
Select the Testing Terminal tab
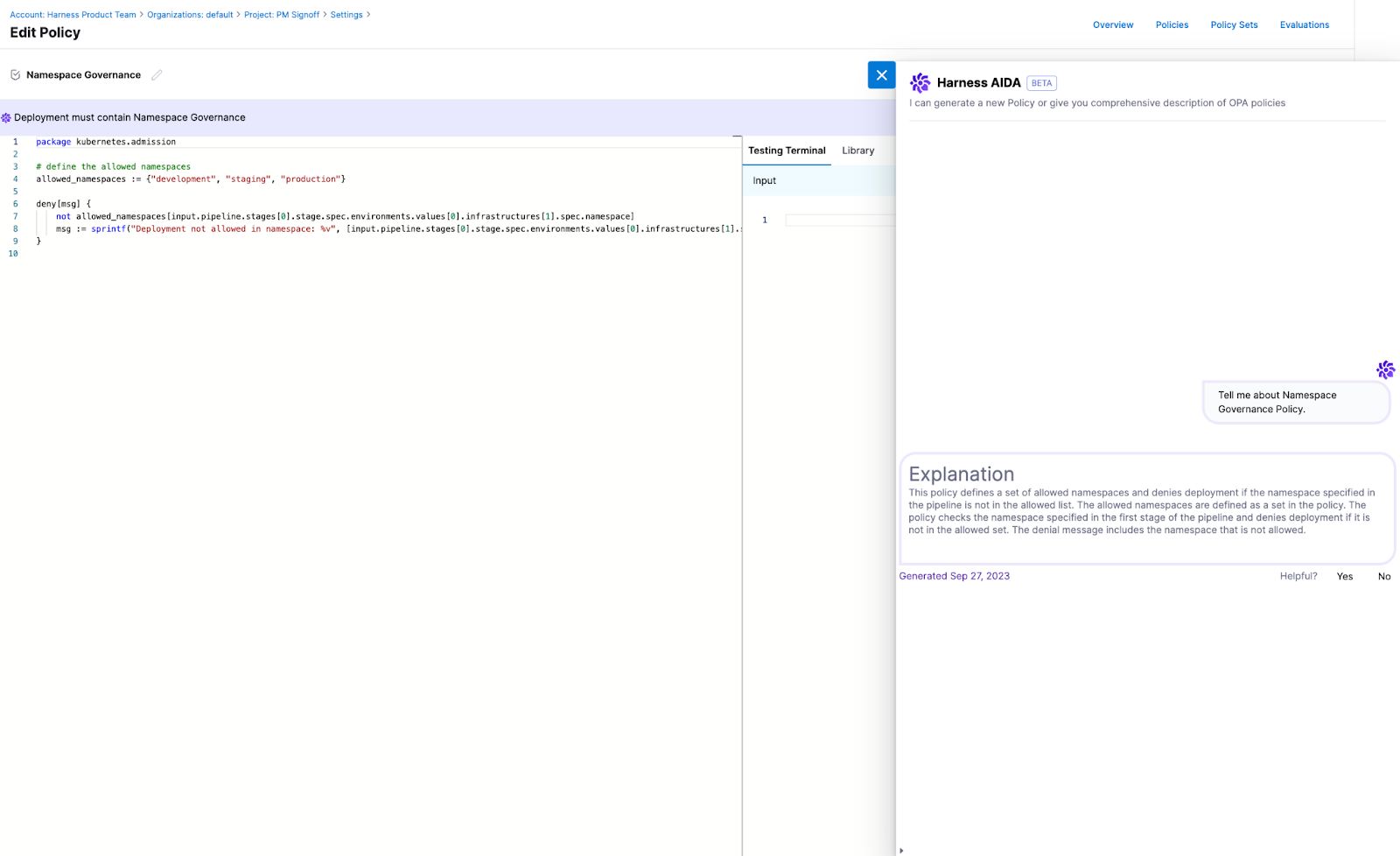click(x=787, y=151)
